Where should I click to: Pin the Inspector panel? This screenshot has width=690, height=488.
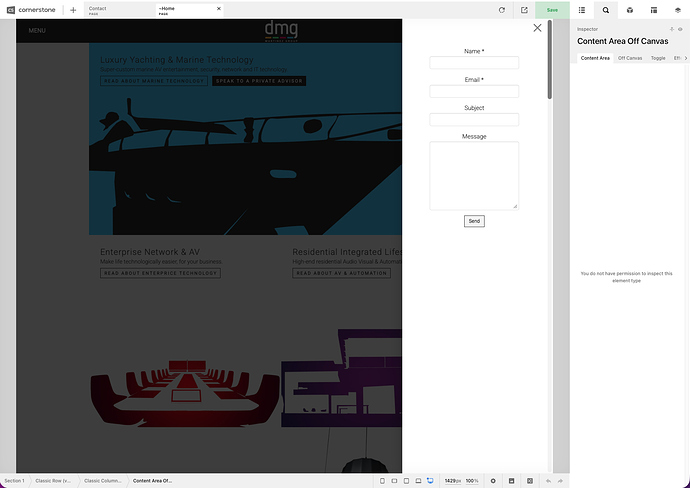coord(672,29)
